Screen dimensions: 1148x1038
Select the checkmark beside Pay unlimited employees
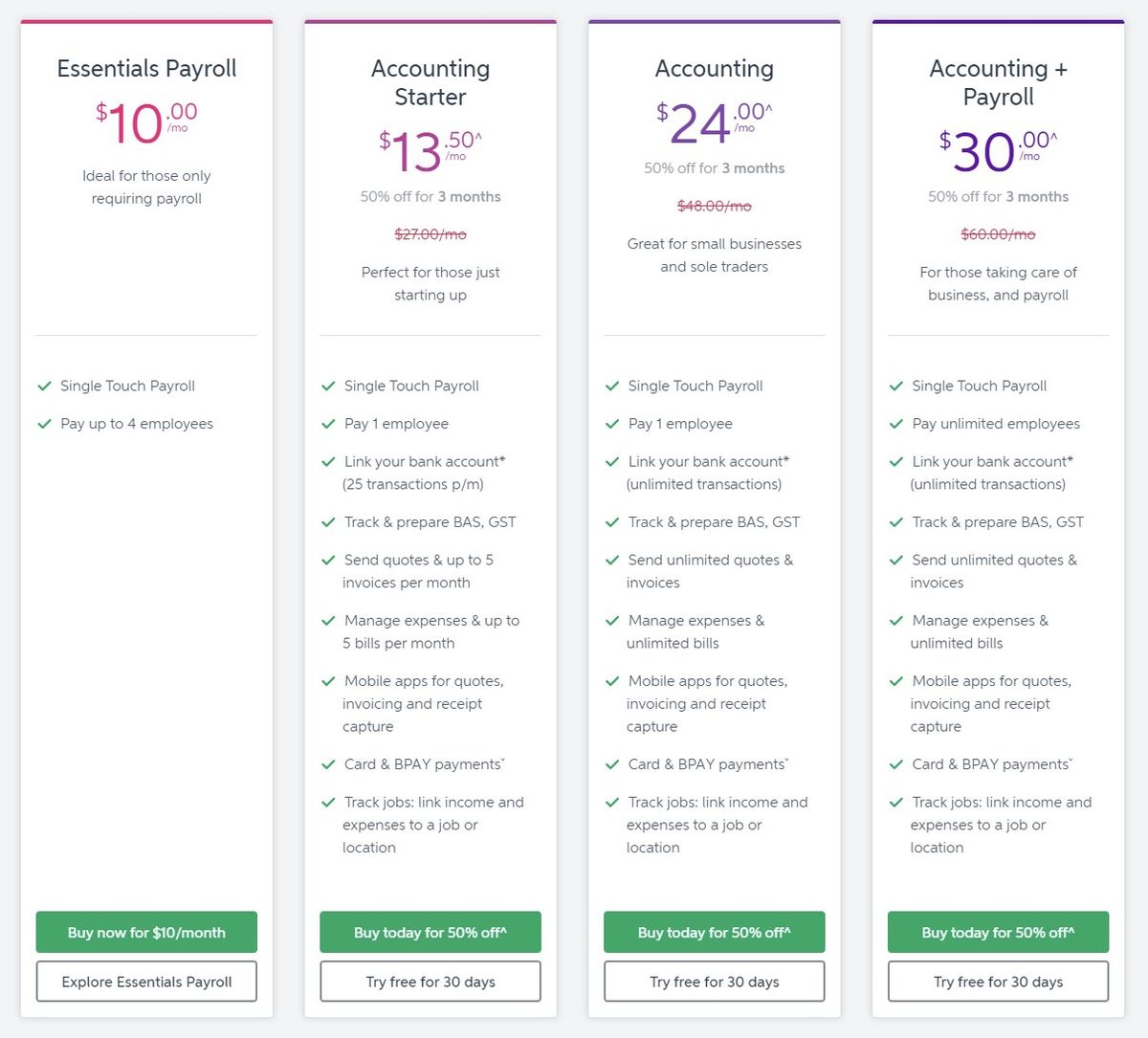coord(896,423)
